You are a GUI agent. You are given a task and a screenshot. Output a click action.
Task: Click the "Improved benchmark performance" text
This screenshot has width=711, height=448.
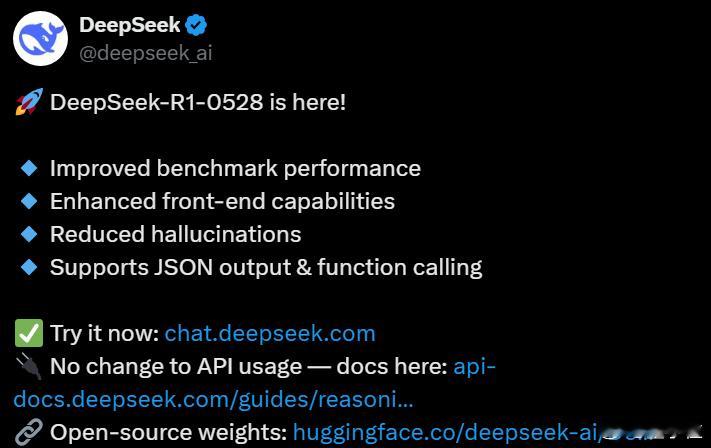[235, 168]
